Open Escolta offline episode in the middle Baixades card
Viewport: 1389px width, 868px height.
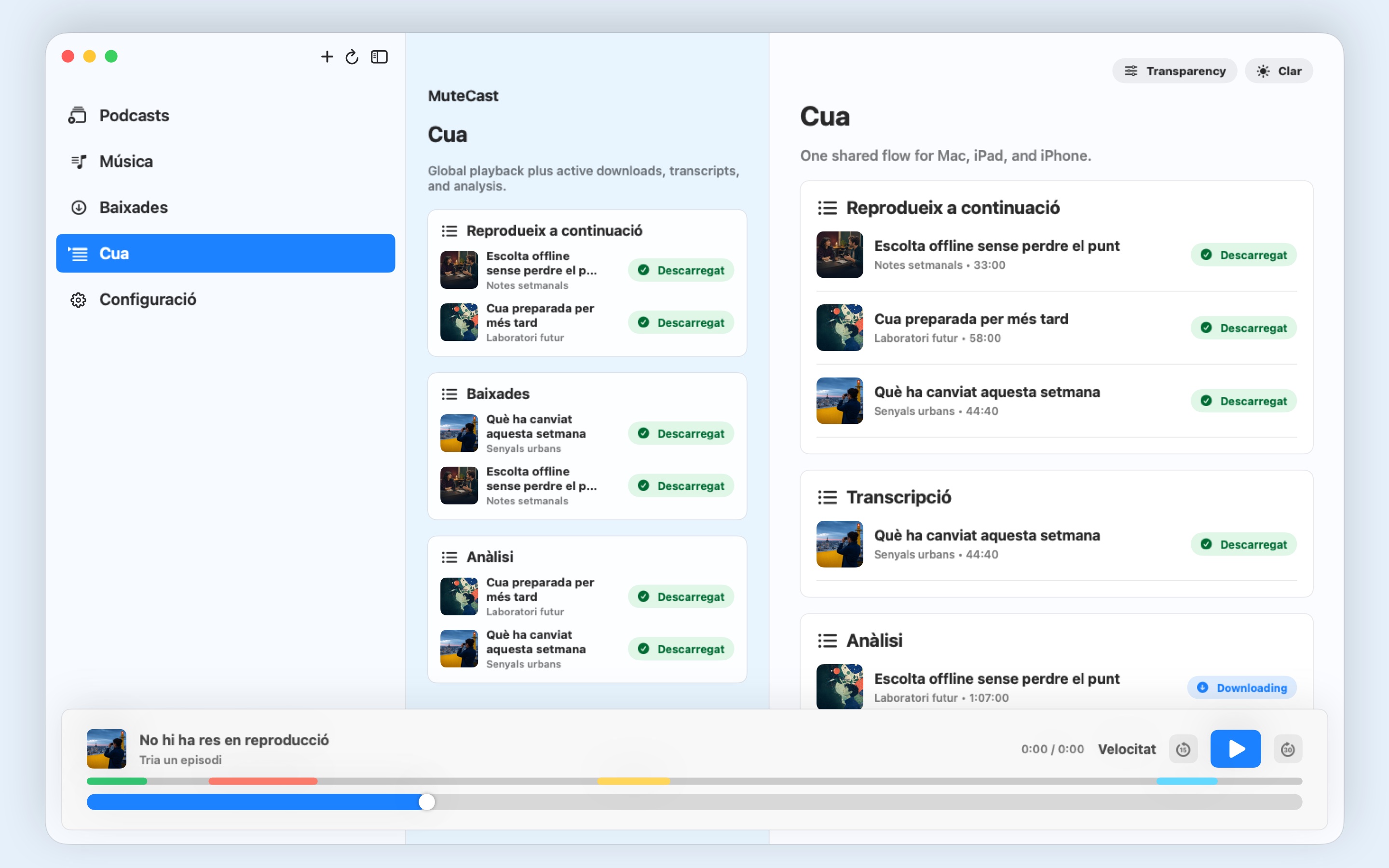pos(586,486)
